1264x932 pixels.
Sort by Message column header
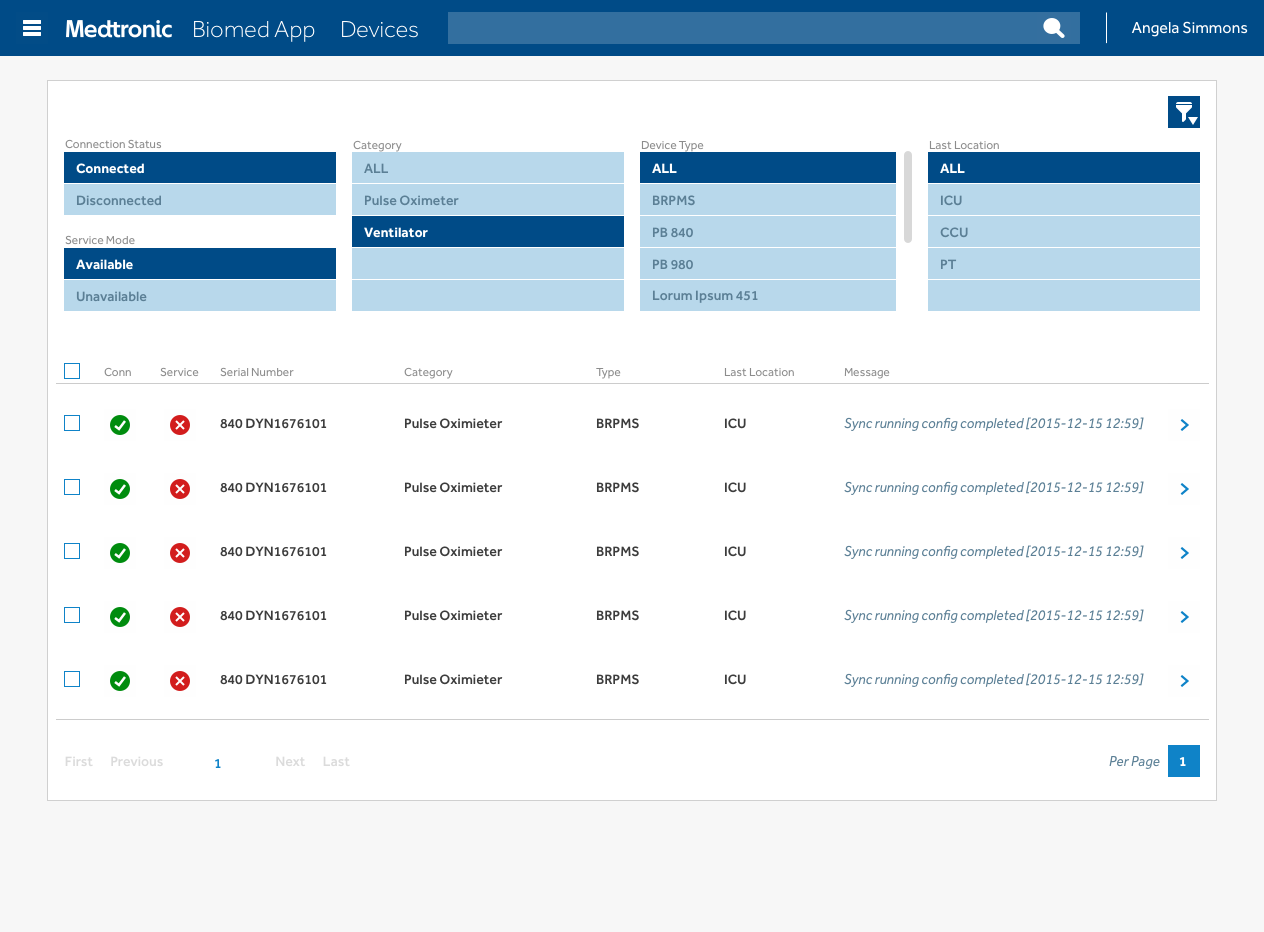point(867,372)
